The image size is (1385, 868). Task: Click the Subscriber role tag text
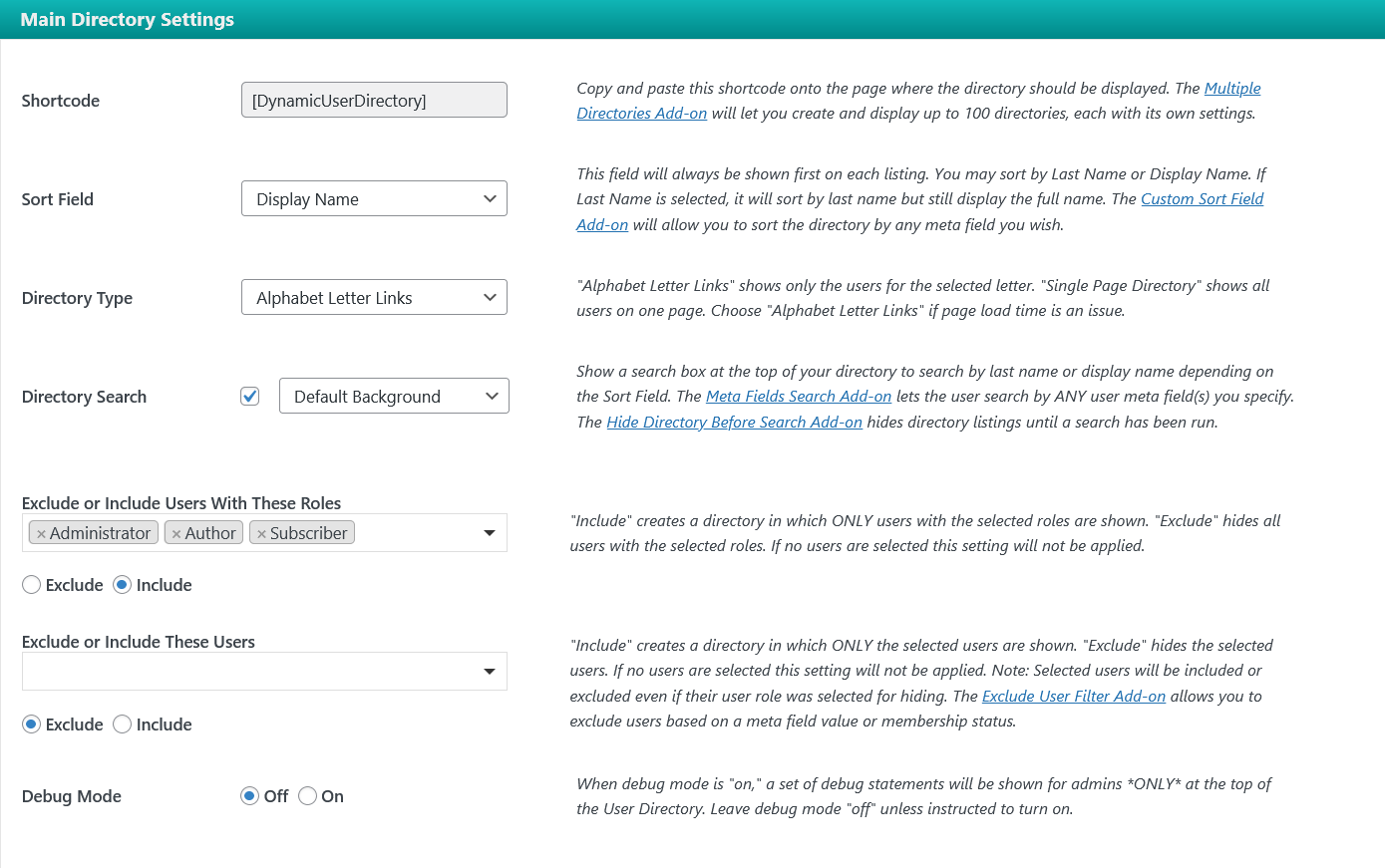(308, 533)
